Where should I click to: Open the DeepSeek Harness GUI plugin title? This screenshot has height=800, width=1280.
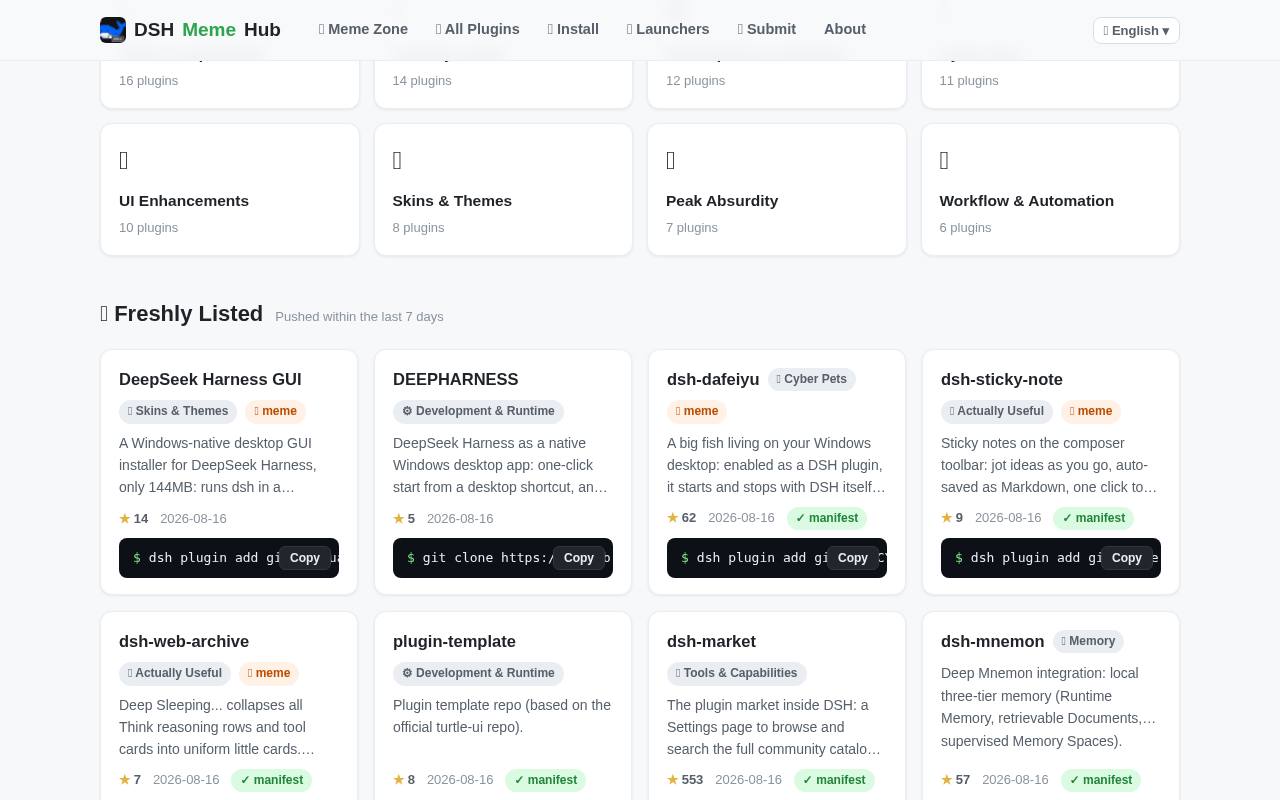pos(210,380)
